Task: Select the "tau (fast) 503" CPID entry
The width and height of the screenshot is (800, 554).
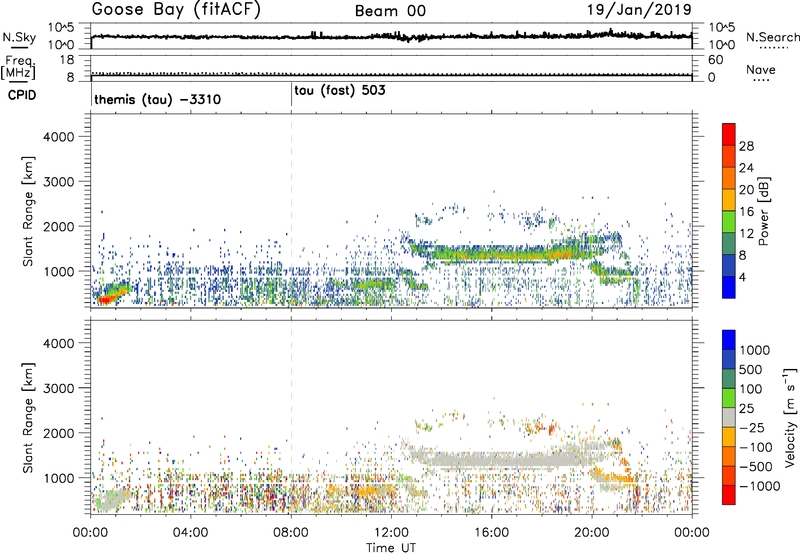Action: coord(340,91)
